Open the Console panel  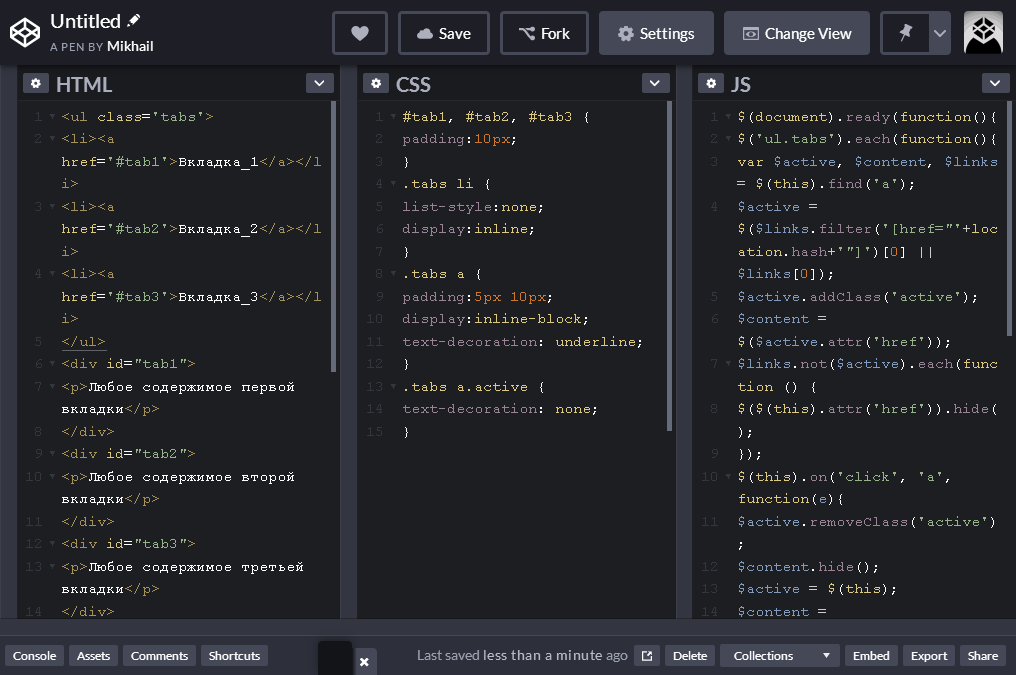click(x=34, y=656)
